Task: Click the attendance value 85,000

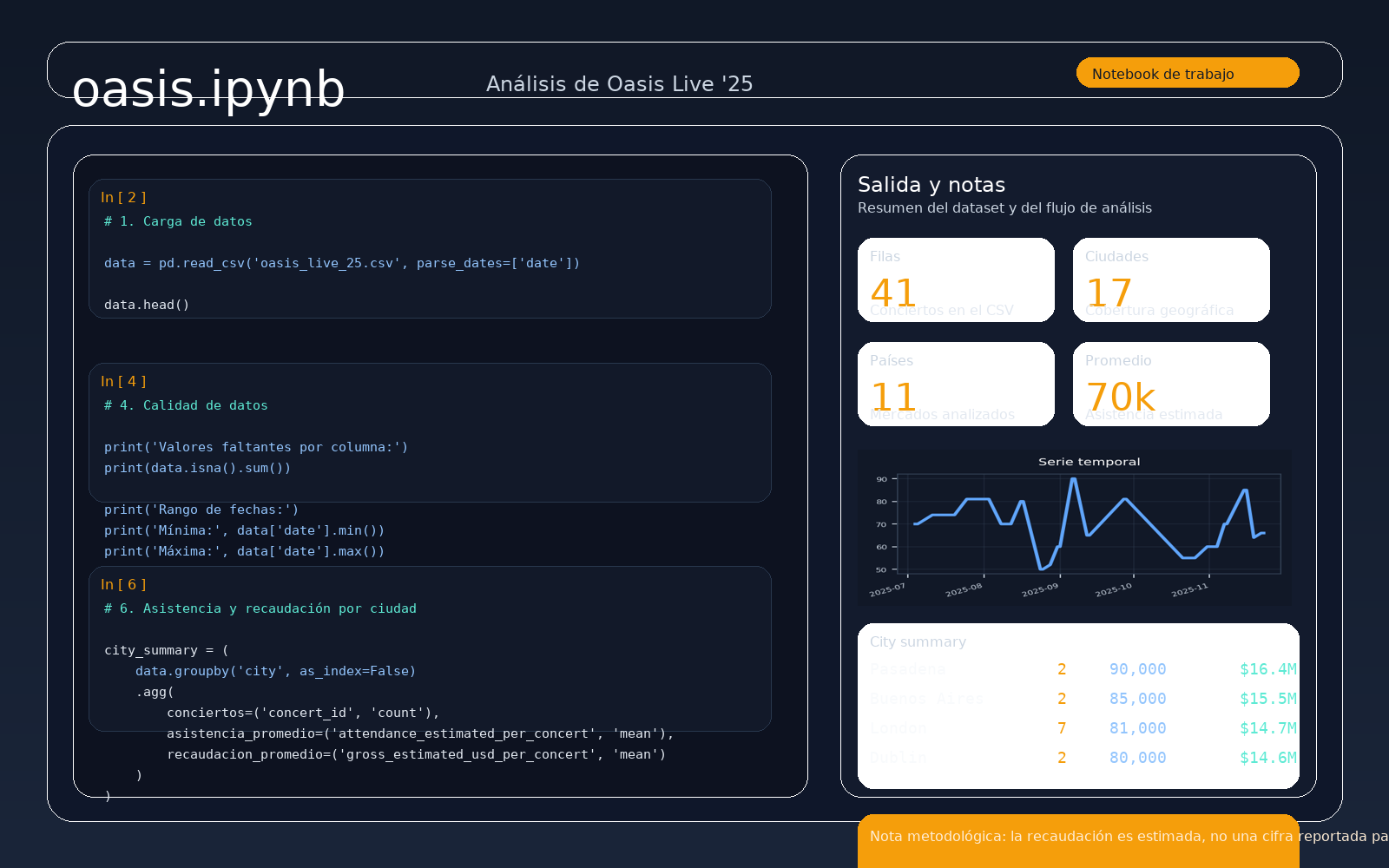Action: (x=1138, y=699)
